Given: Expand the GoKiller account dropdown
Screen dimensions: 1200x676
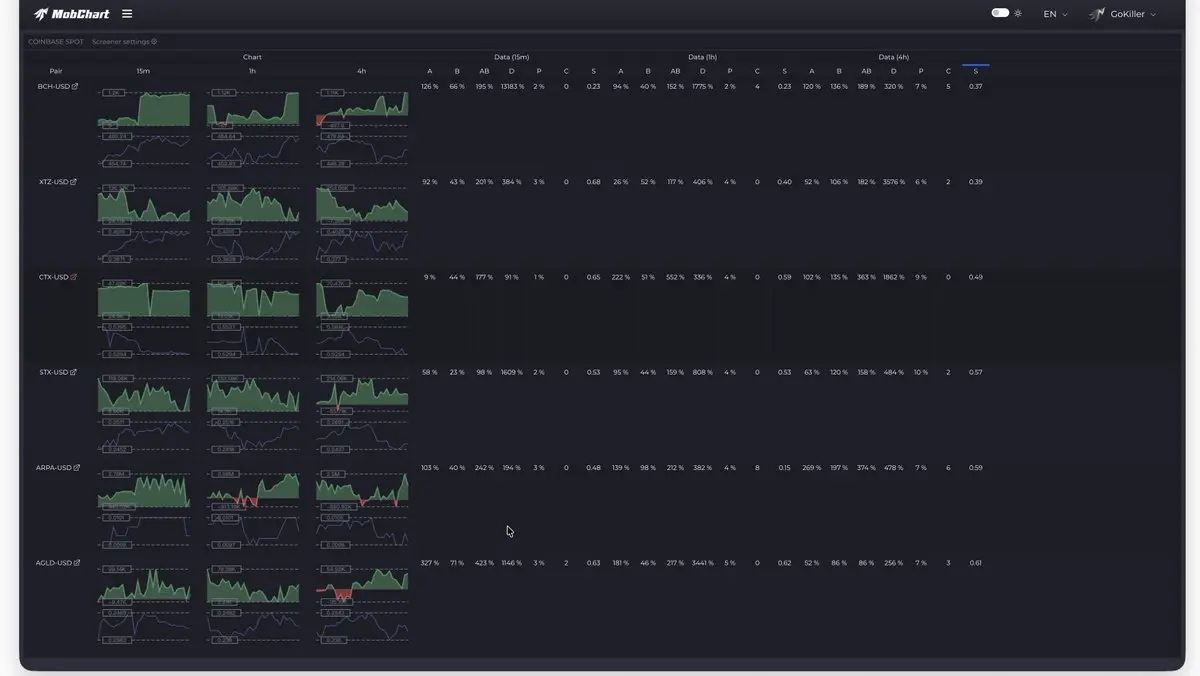Looking at the screenshot, I should [x=1133, y=14].
